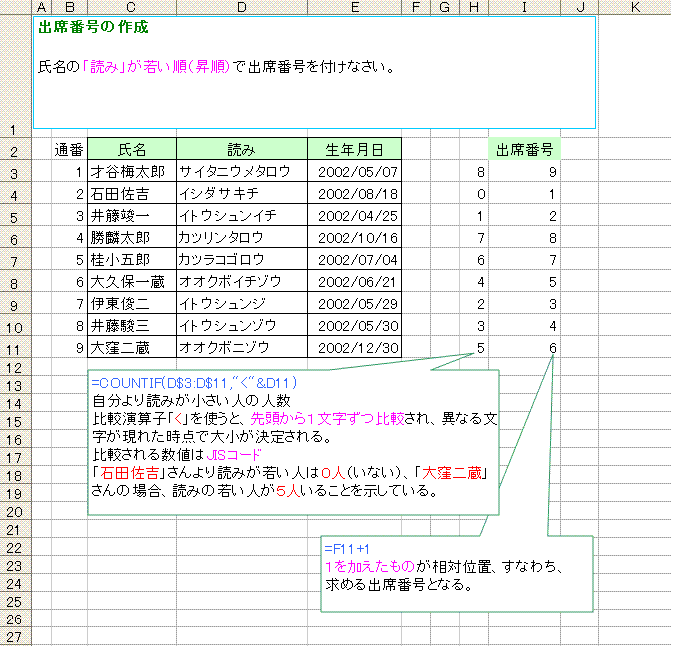Select attendance number 9 in row 3

point(524,171)
